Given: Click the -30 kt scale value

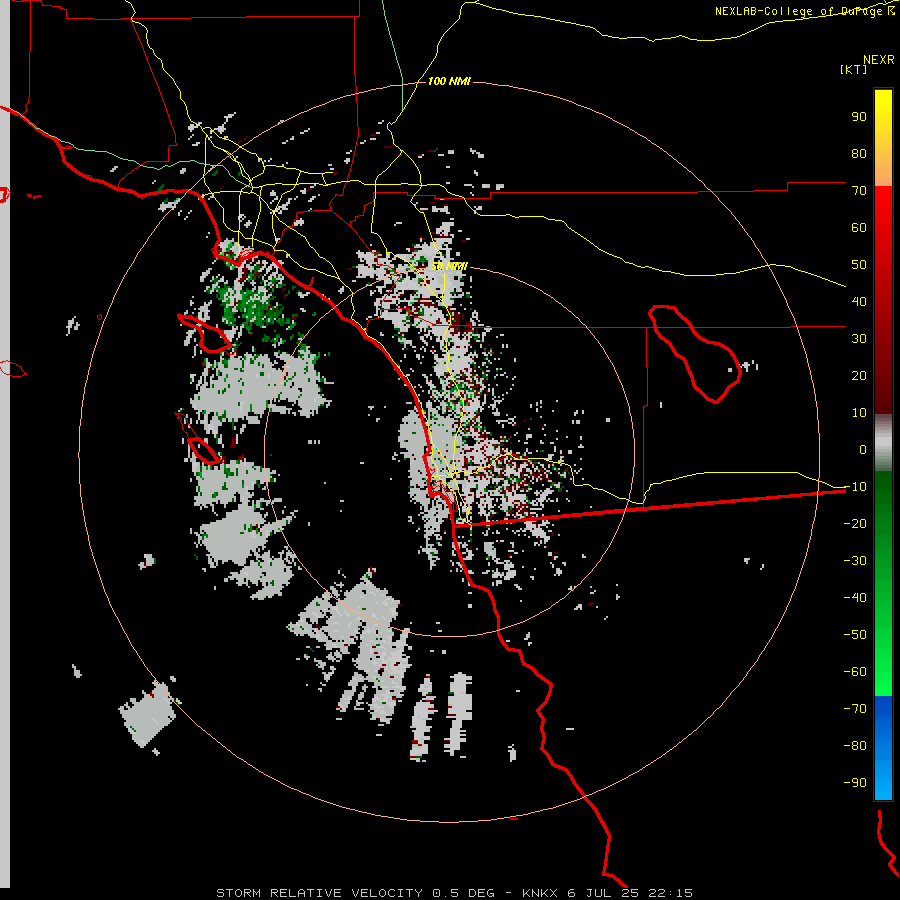Looking at the screenshot, I should point(855,561).
